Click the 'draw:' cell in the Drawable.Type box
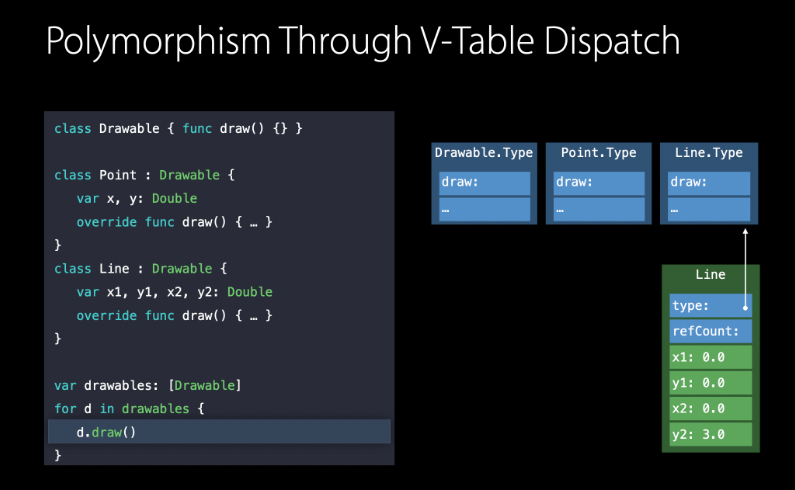Image resolution: width=795 pixels, height=490 pixels. click(x=484, y=183)
